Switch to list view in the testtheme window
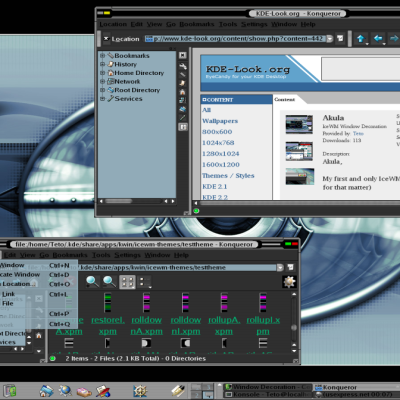 pyautogui.click(x=145, y=282)
